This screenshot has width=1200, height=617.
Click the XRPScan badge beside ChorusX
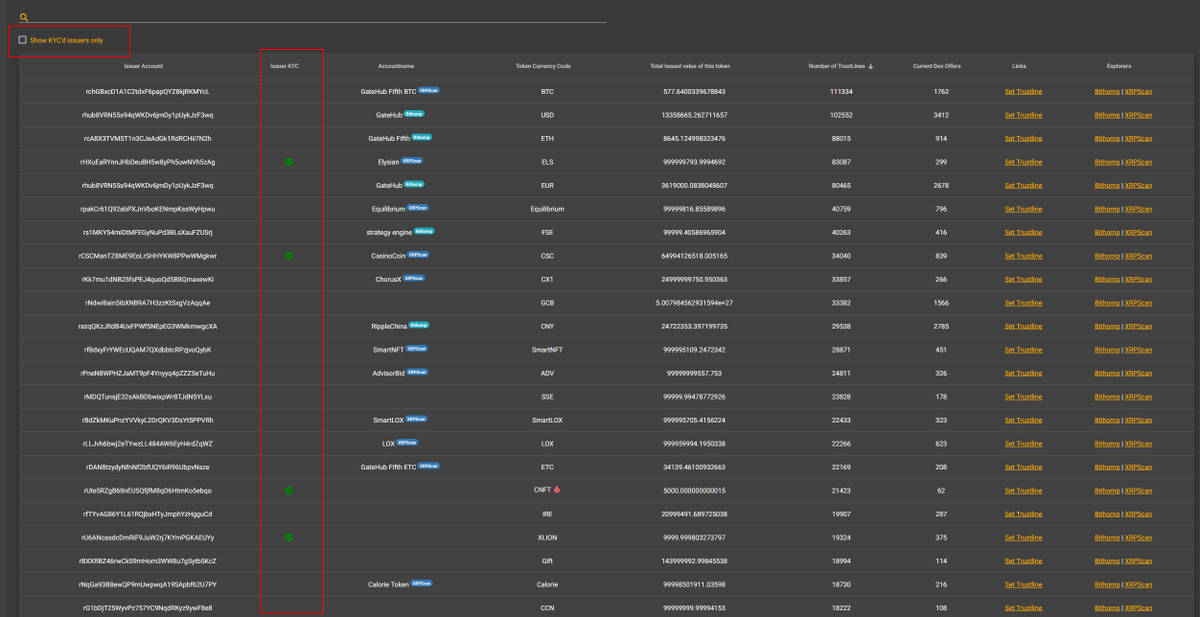[x=413, y=279]
